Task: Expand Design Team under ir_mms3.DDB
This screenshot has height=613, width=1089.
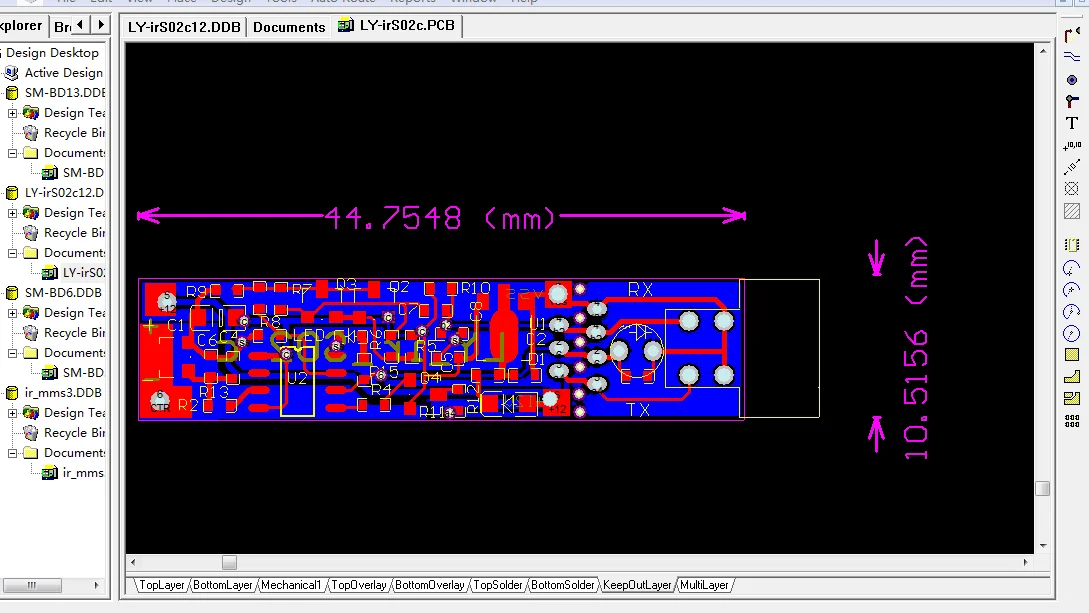Action: 13,413
